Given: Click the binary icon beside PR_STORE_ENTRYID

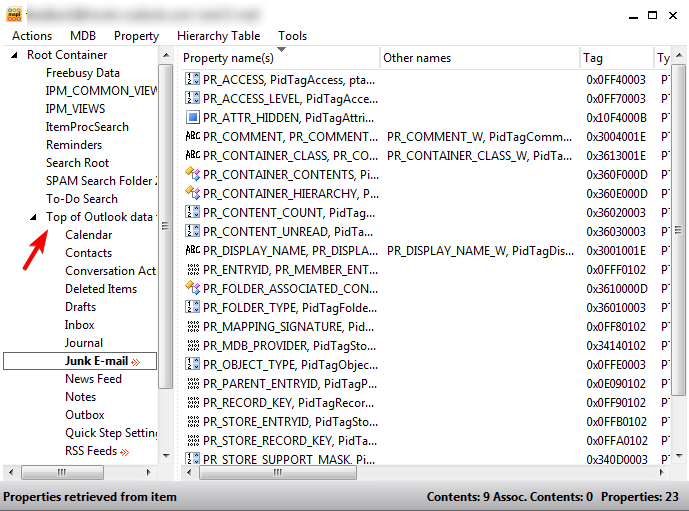Looking at the screenshot, I should [193, 421].
